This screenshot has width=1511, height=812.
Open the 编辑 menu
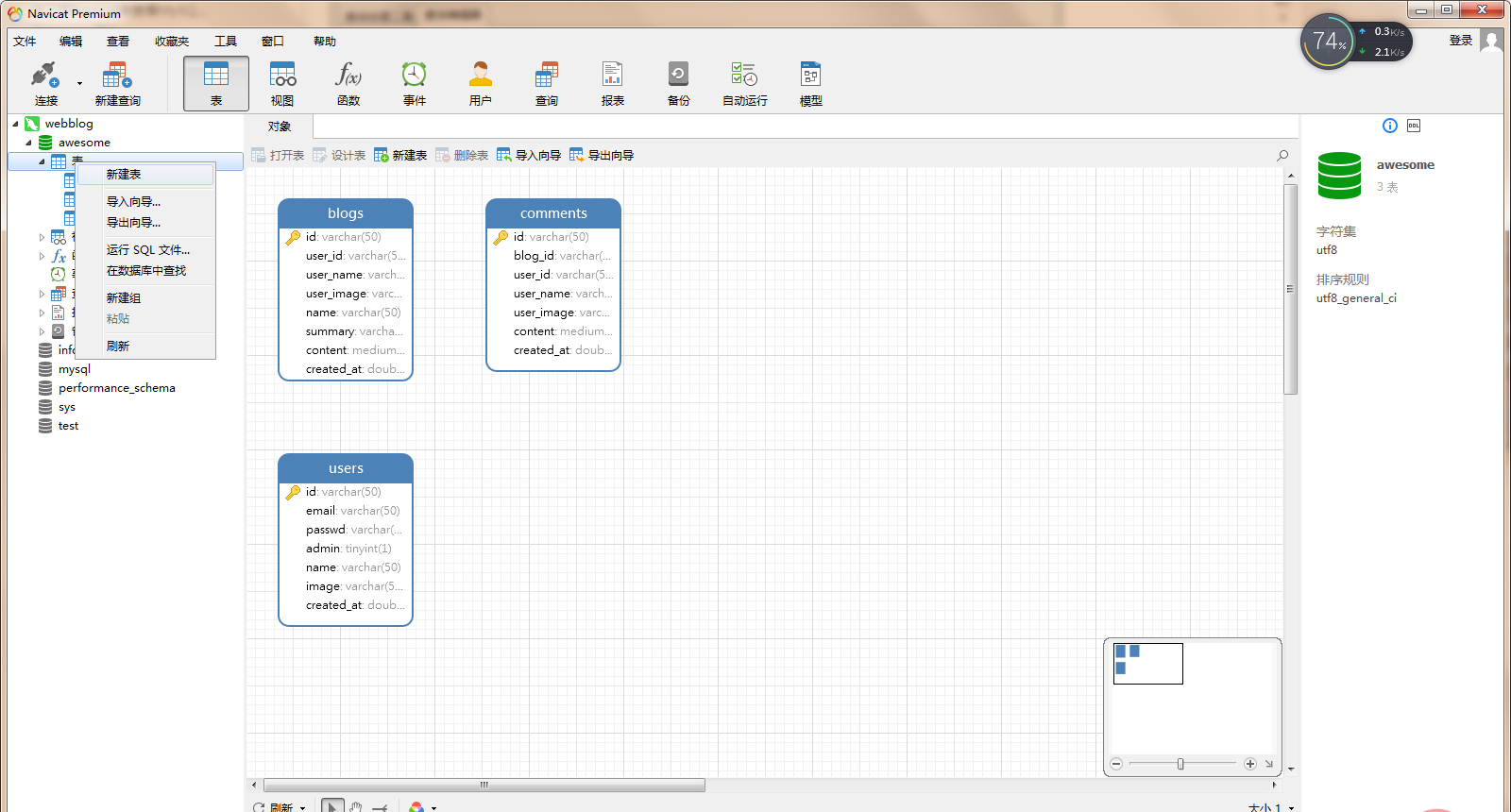click(x=71, y=41)
